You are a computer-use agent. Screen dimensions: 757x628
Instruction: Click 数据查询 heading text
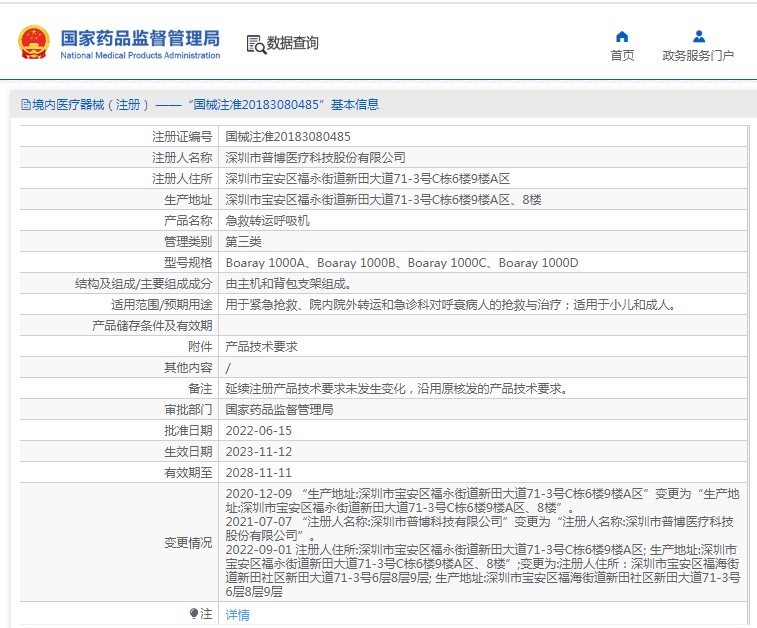click(293, 43)
